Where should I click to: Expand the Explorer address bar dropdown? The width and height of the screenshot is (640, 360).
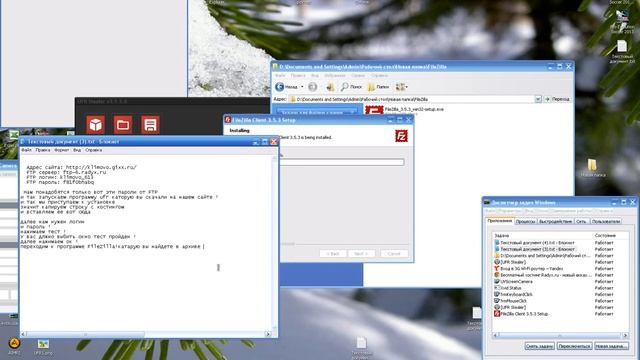(538, 99)
